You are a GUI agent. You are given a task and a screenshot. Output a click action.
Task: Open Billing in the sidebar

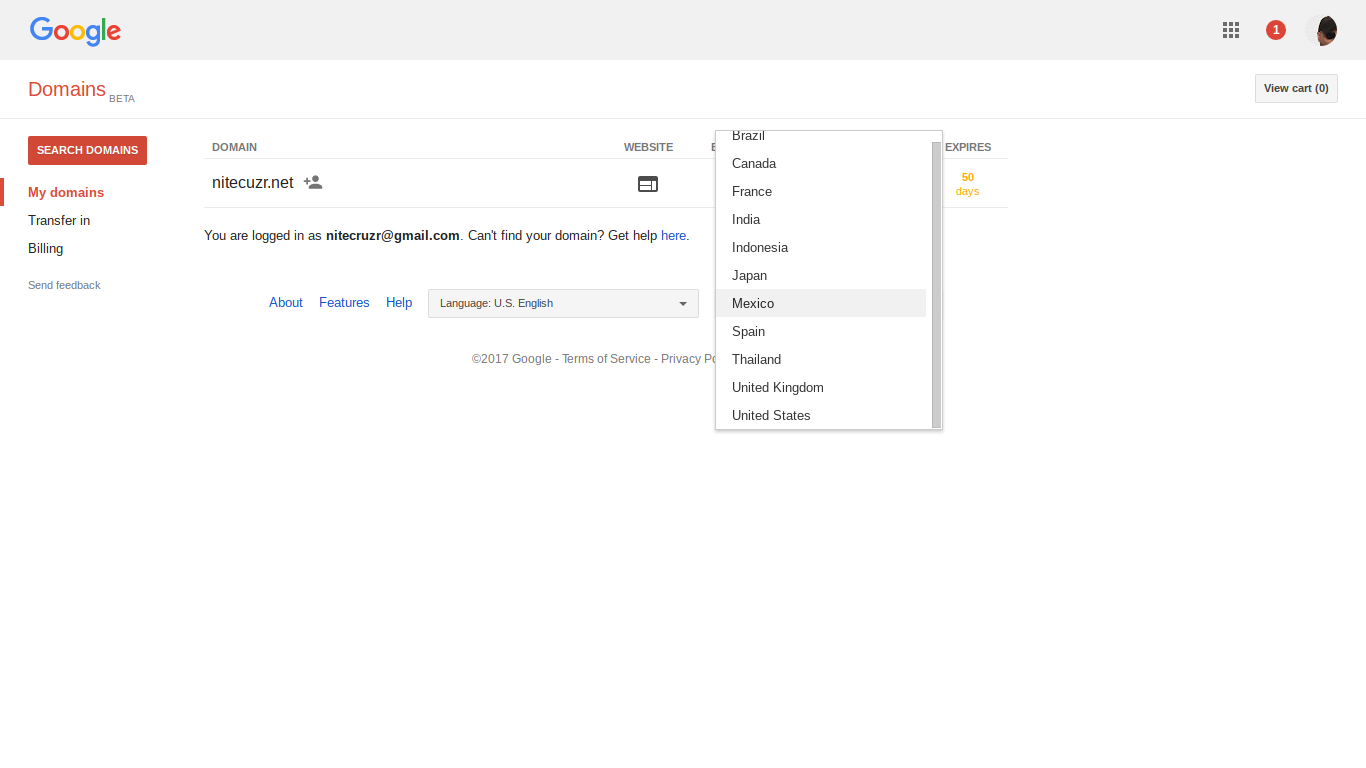pyautogui.click(x=45, y=248)
